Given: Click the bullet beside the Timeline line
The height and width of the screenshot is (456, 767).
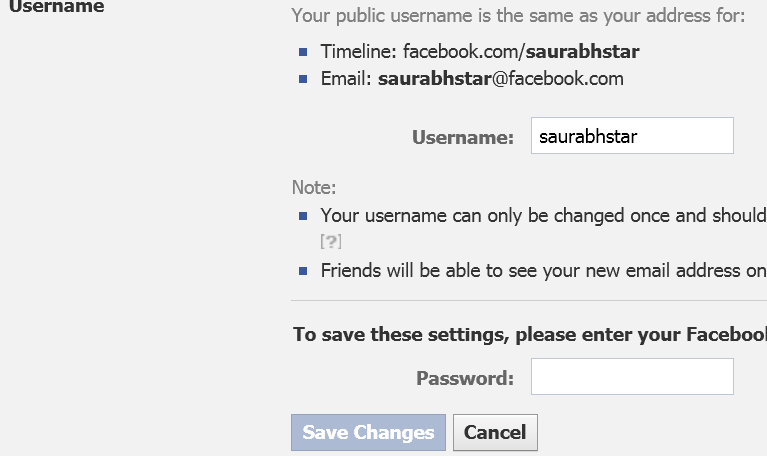Looking at the screenshot, I should pyautogui.click(x=303, y=51).
